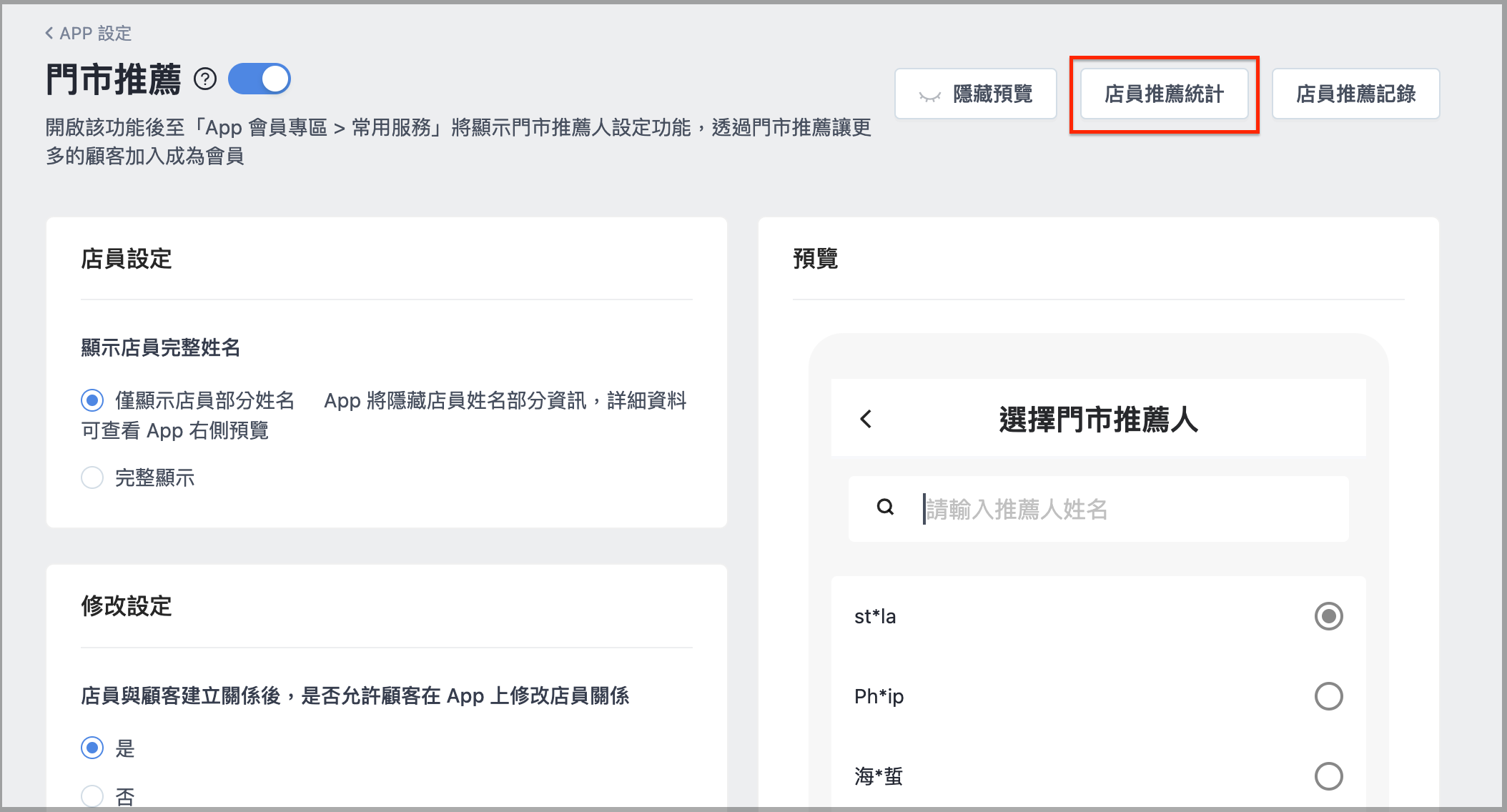This screenshot has width=1507, height=812.
Task: Click the closed-eye icon on 隱藏預覽
Action: 929,95
